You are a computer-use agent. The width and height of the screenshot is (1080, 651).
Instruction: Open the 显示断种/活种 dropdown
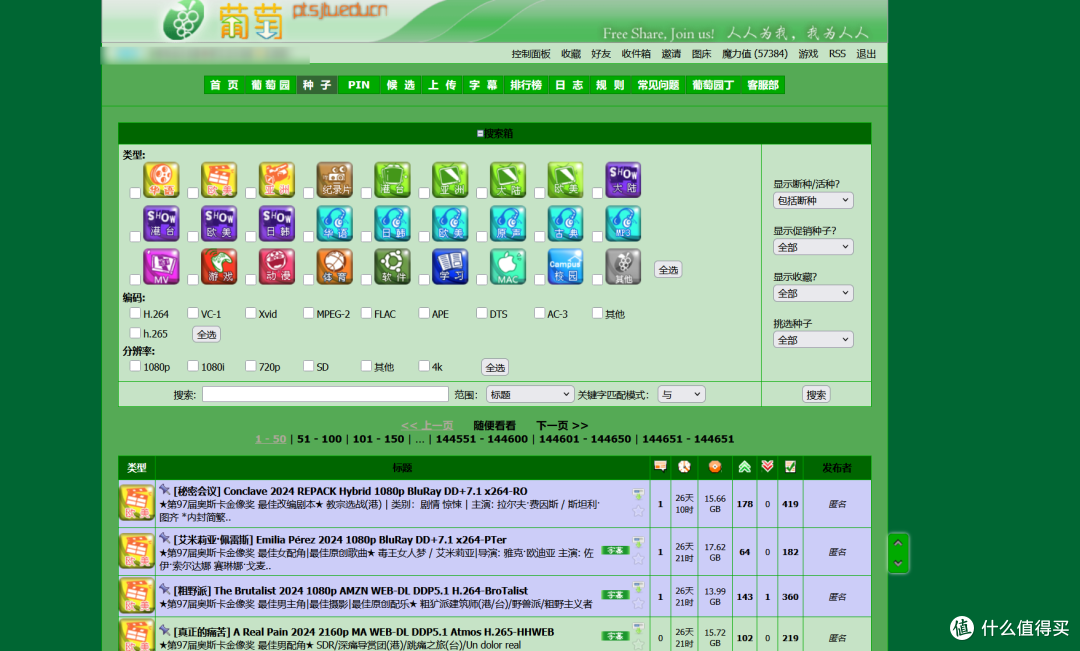812,200
